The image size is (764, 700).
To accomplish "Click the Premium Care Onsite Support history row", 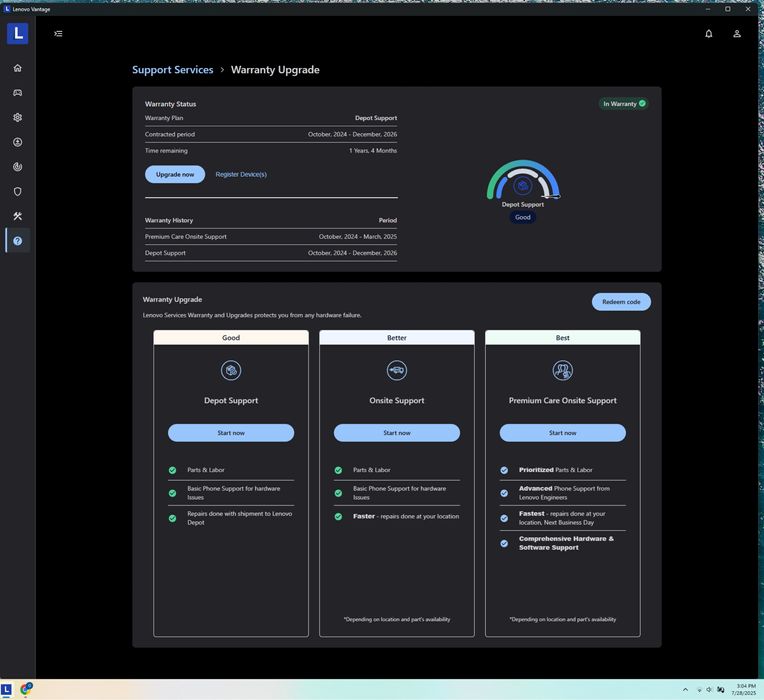I will coord(271,237).
